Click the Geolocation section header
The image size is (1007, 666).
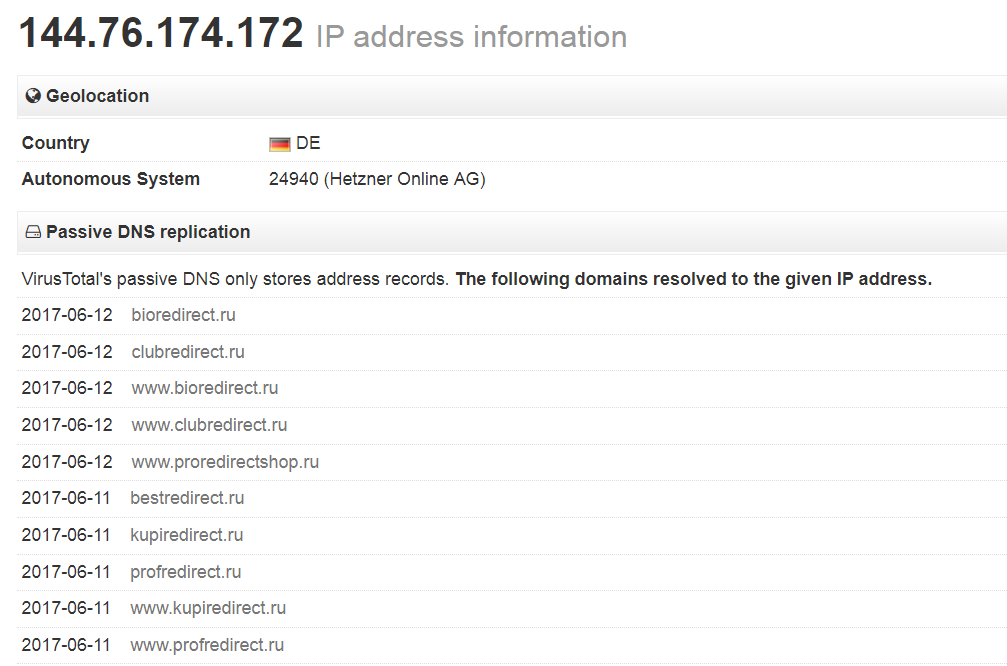[x=97, y=96]
